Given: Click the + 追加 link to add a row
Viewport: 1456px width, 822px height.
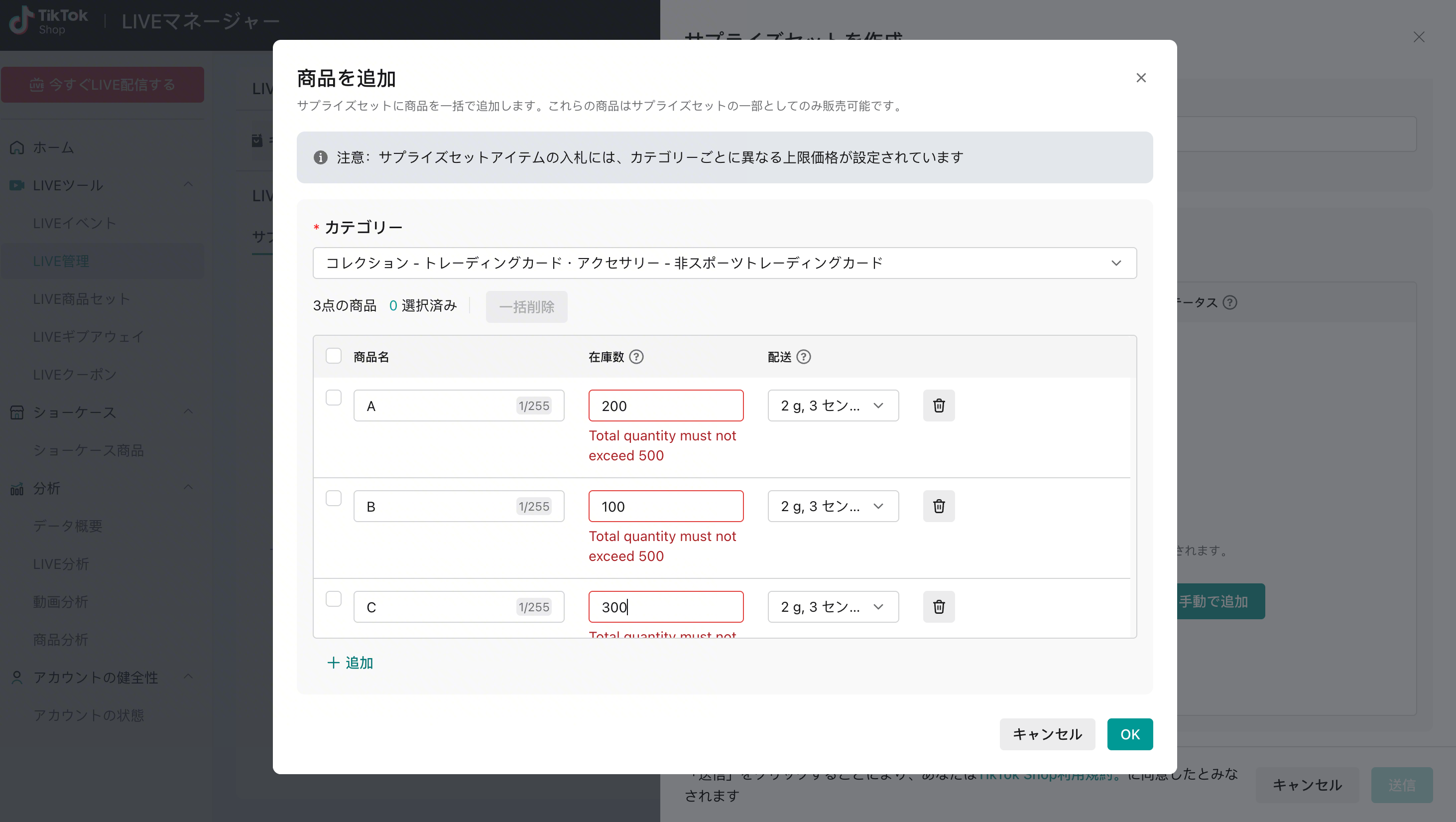Looking at the screenshot, I should 351,663.
